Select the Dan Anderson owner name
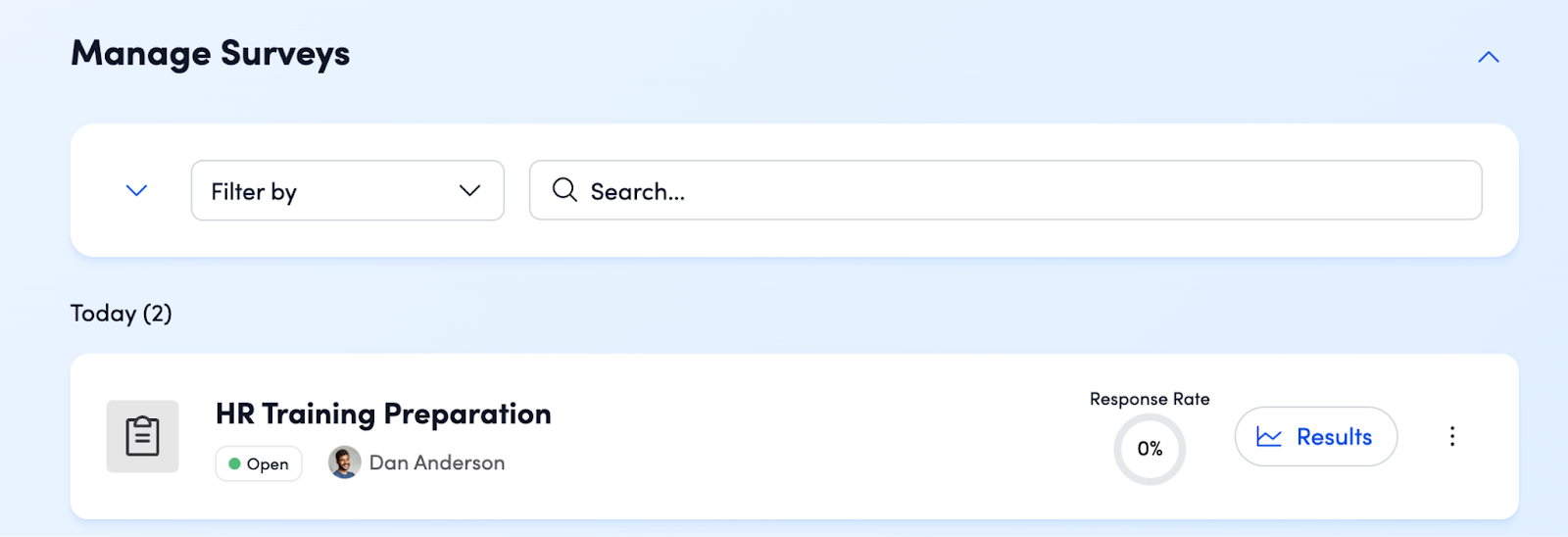 click(437, 463)
